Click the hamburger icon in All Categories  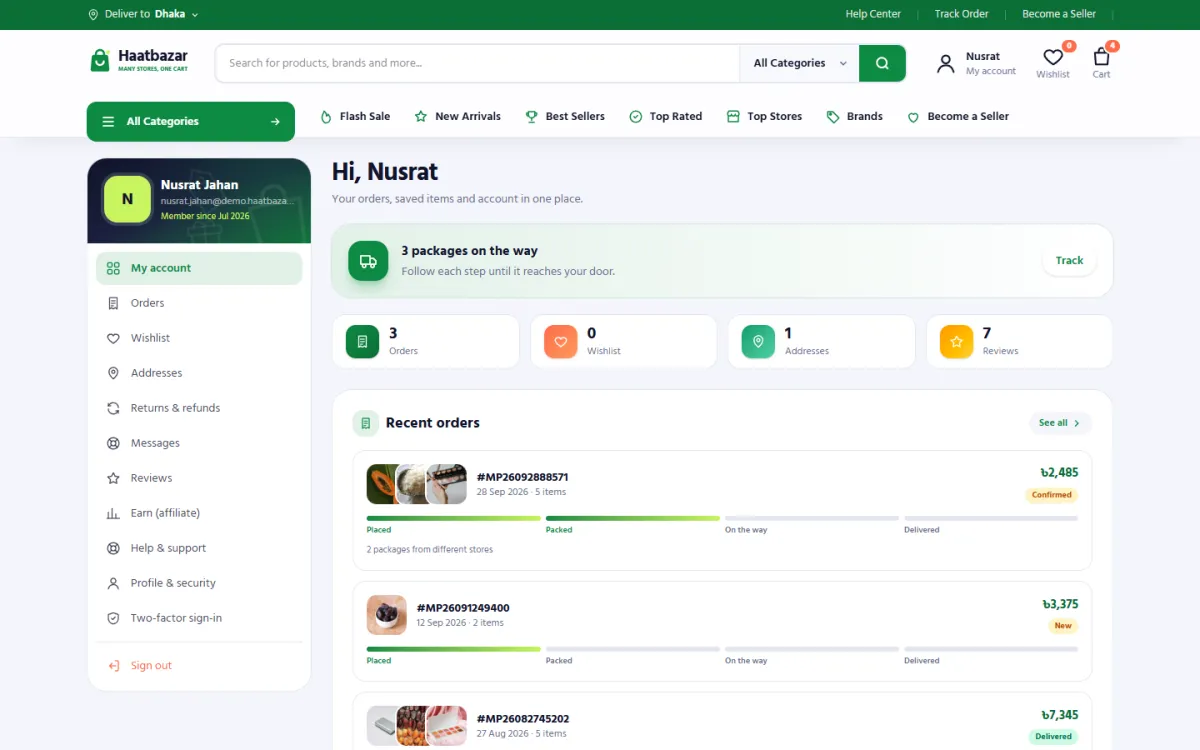(108, 122)
